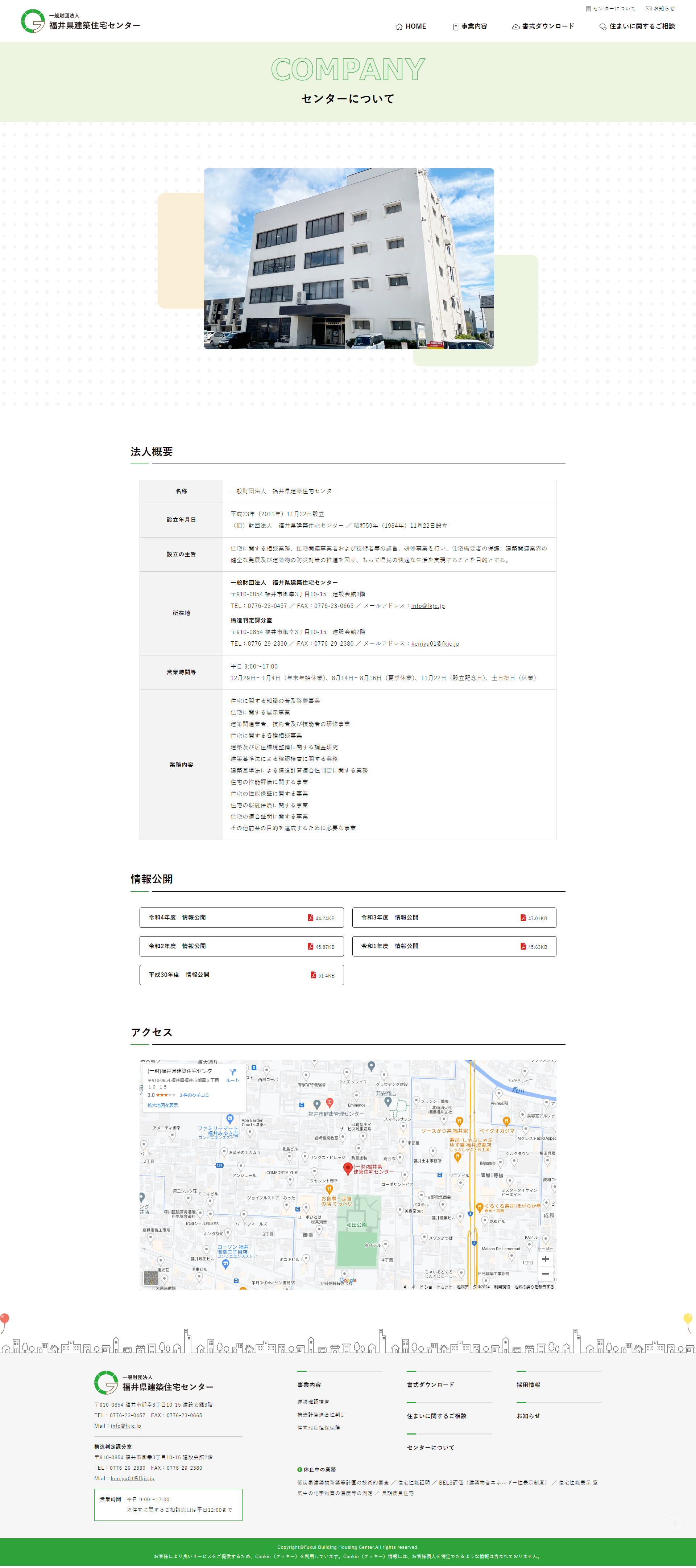
Task: Click 拡大地図を表示 link on map
Action: click(162, 1105)
